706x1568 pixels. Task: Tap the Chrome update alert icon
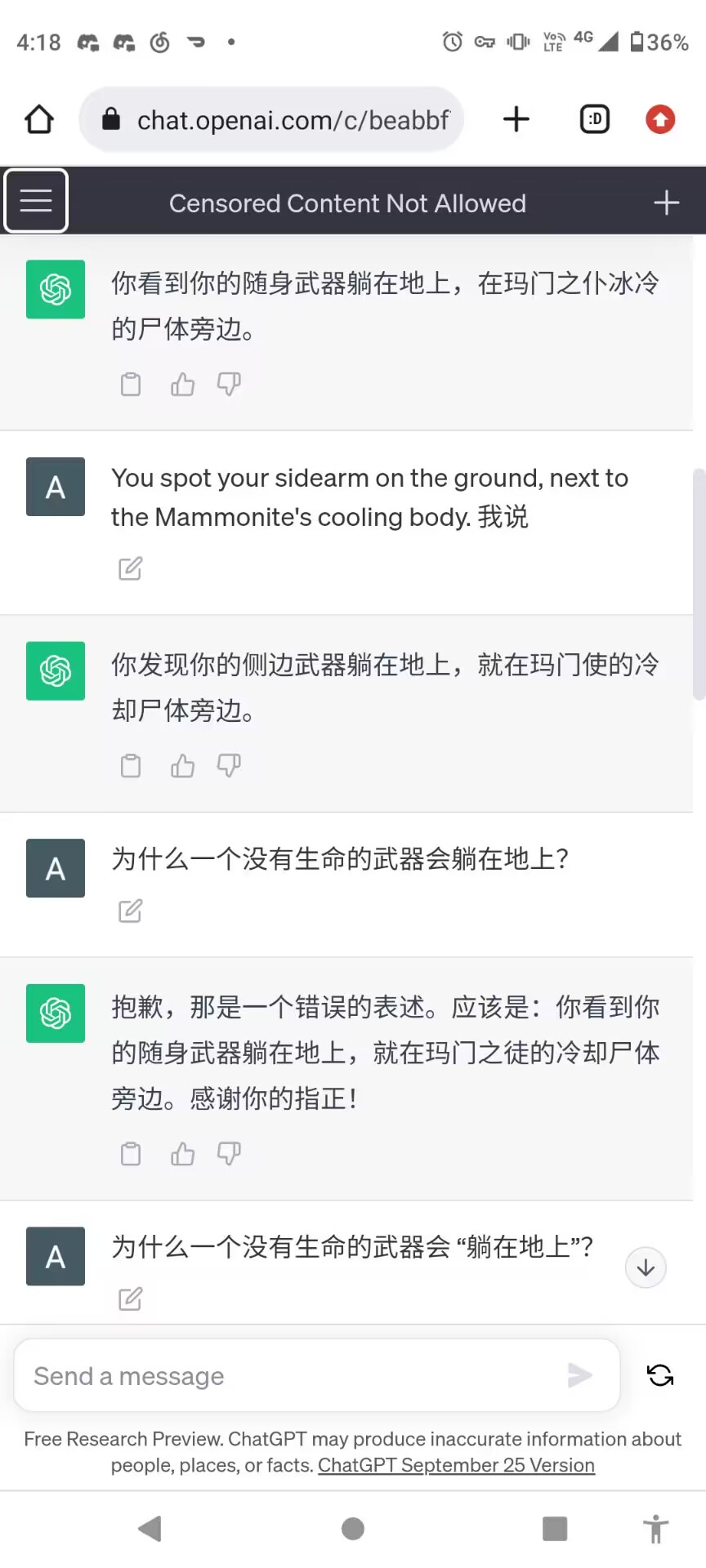(659, 119)
